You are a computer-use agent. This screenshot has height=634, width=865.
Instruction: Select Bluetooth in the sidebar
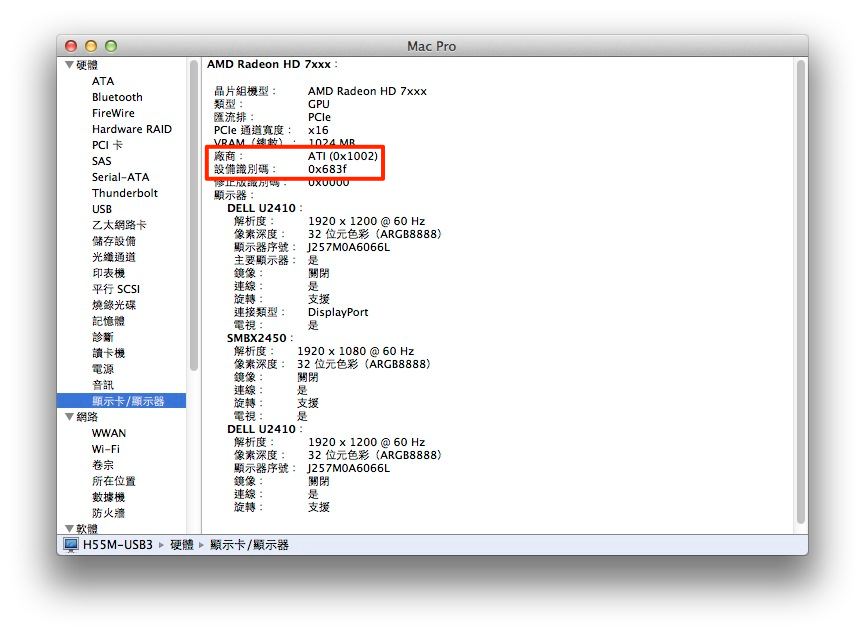point(117,97)
